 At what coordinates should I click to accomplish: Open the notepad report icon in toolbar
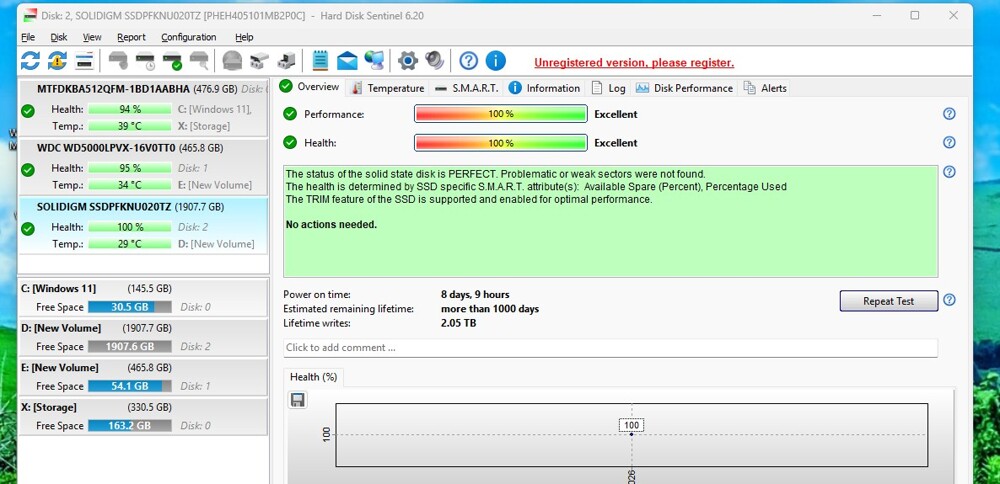(320, 61)
